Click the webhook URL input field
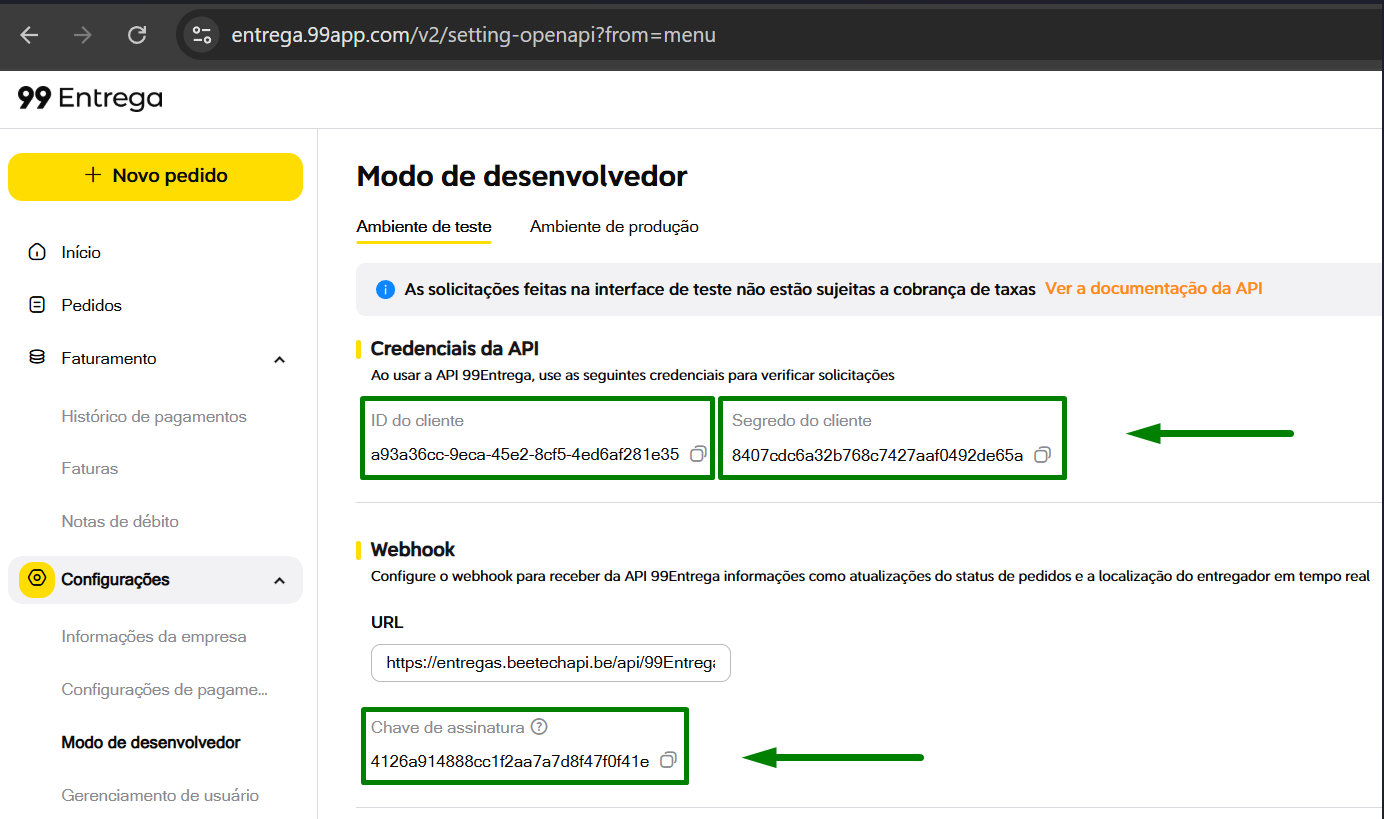The image size is (1384, 819). click(x=551, y=662)
